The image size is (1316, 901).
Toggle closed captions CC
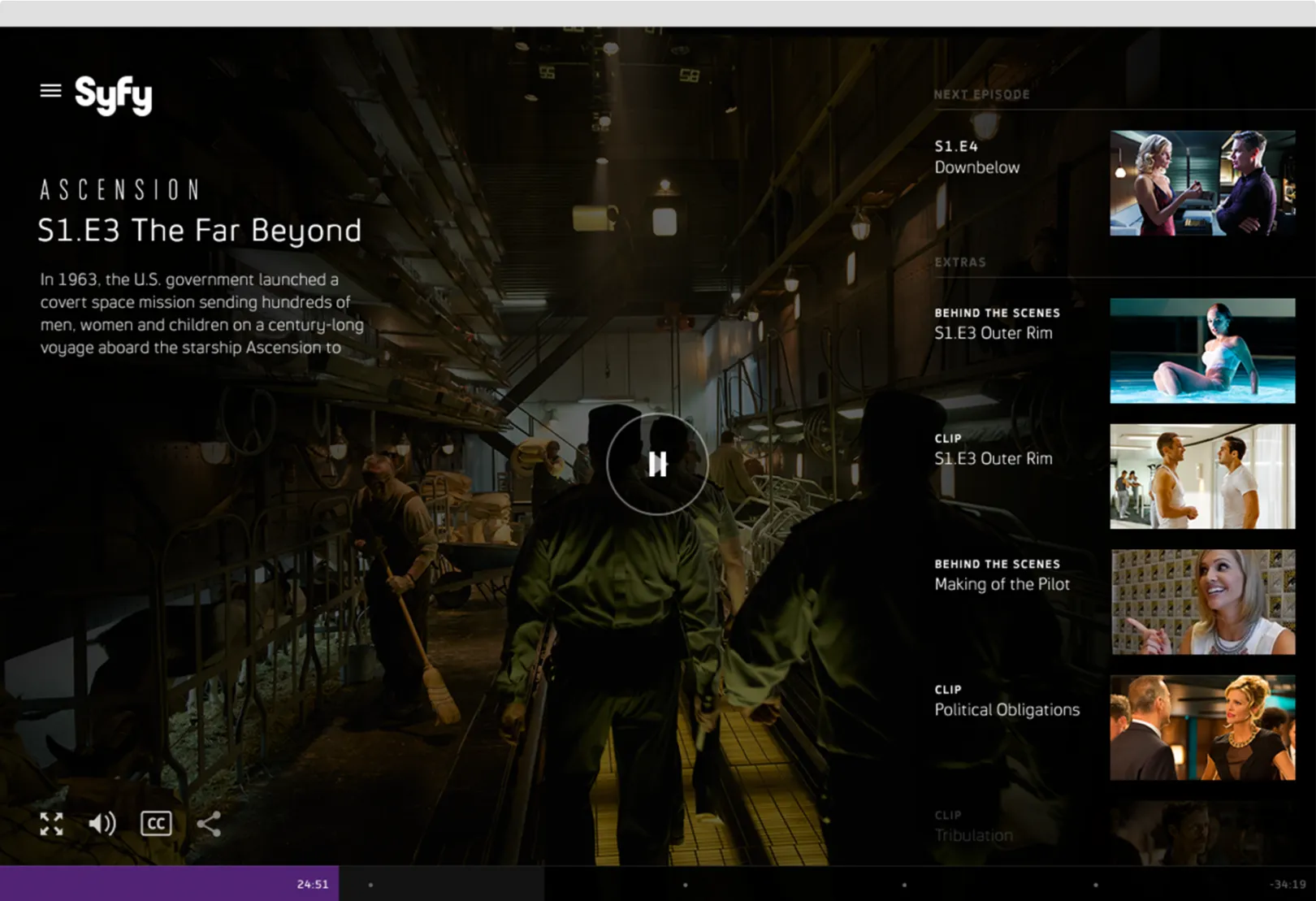(156, 824)
